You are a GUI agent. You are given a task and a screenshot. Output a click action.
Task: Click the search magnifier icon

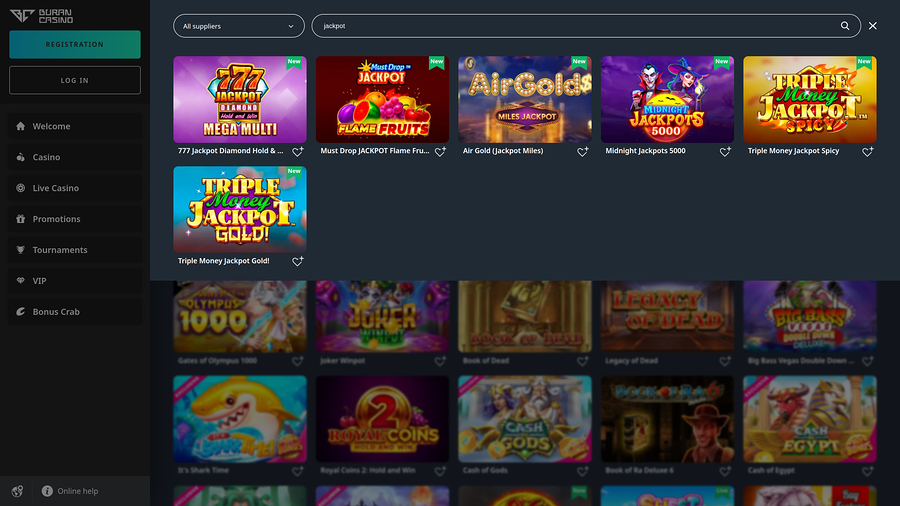coord(845,26)
